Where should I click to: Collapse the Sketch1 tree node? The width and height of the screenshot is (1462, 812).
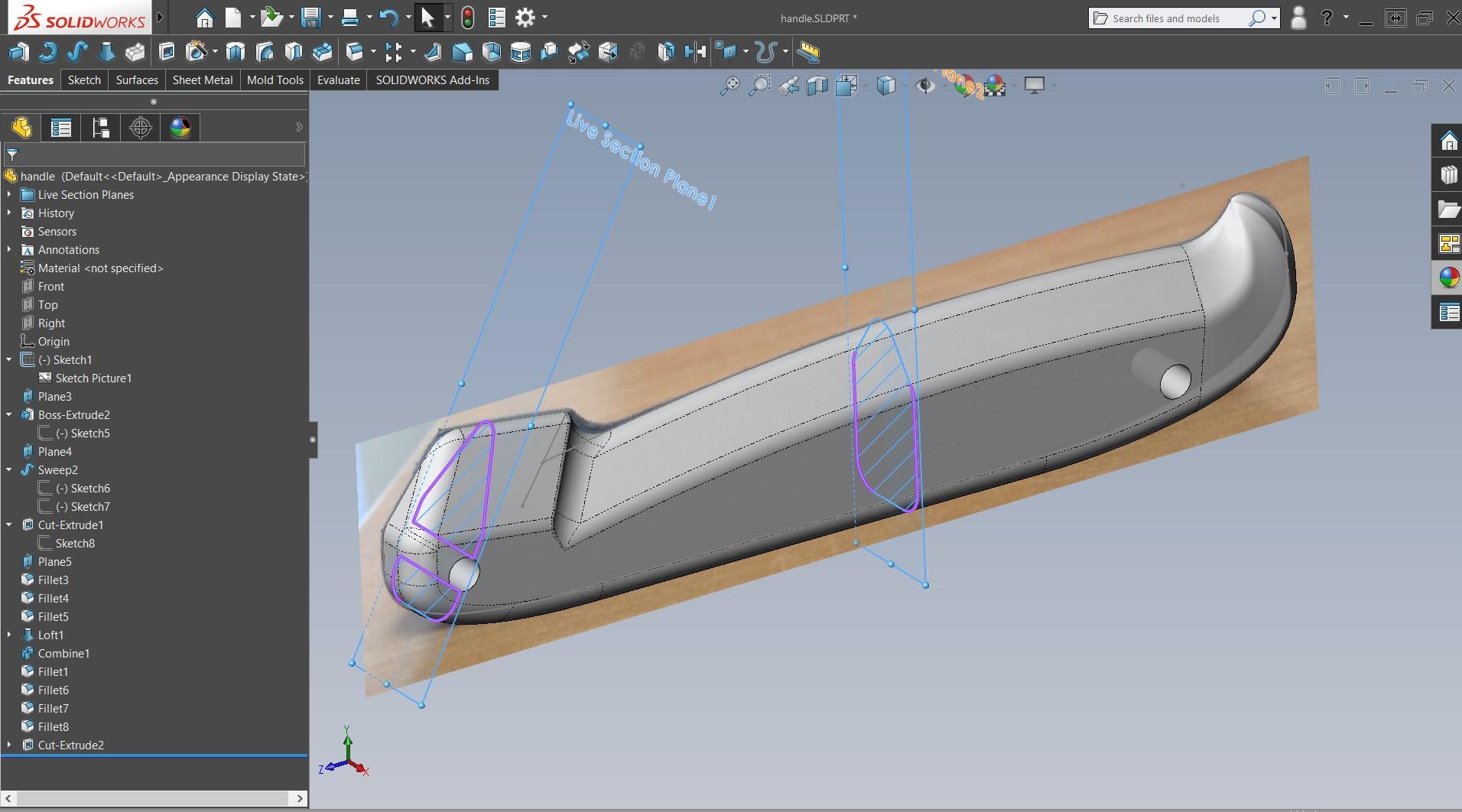pos(9,360)
